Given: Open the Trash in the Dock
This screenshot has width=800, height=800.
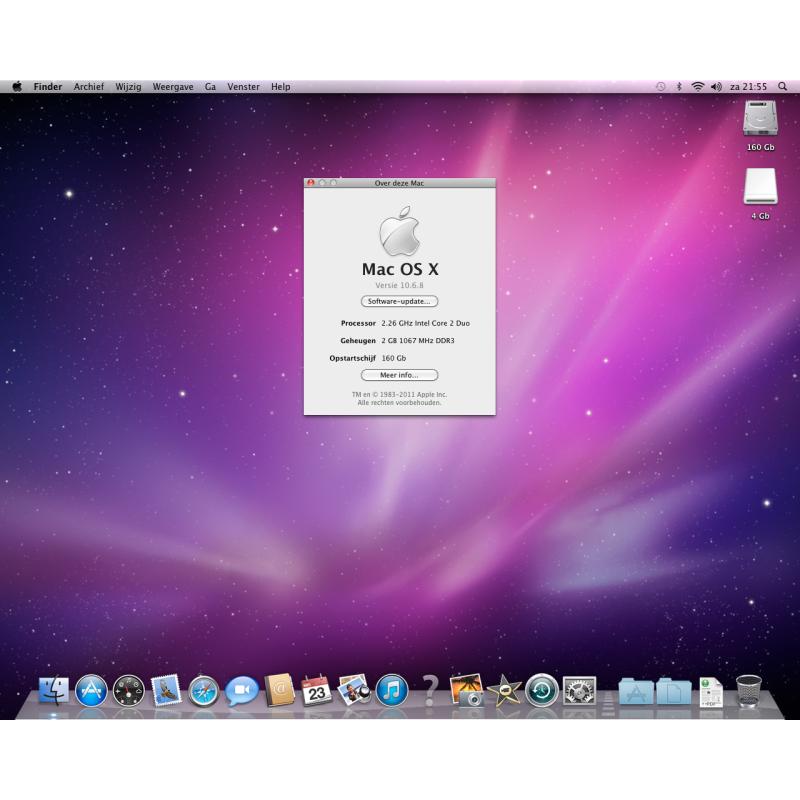Looking at the screenshot, I should pos(748,691).
